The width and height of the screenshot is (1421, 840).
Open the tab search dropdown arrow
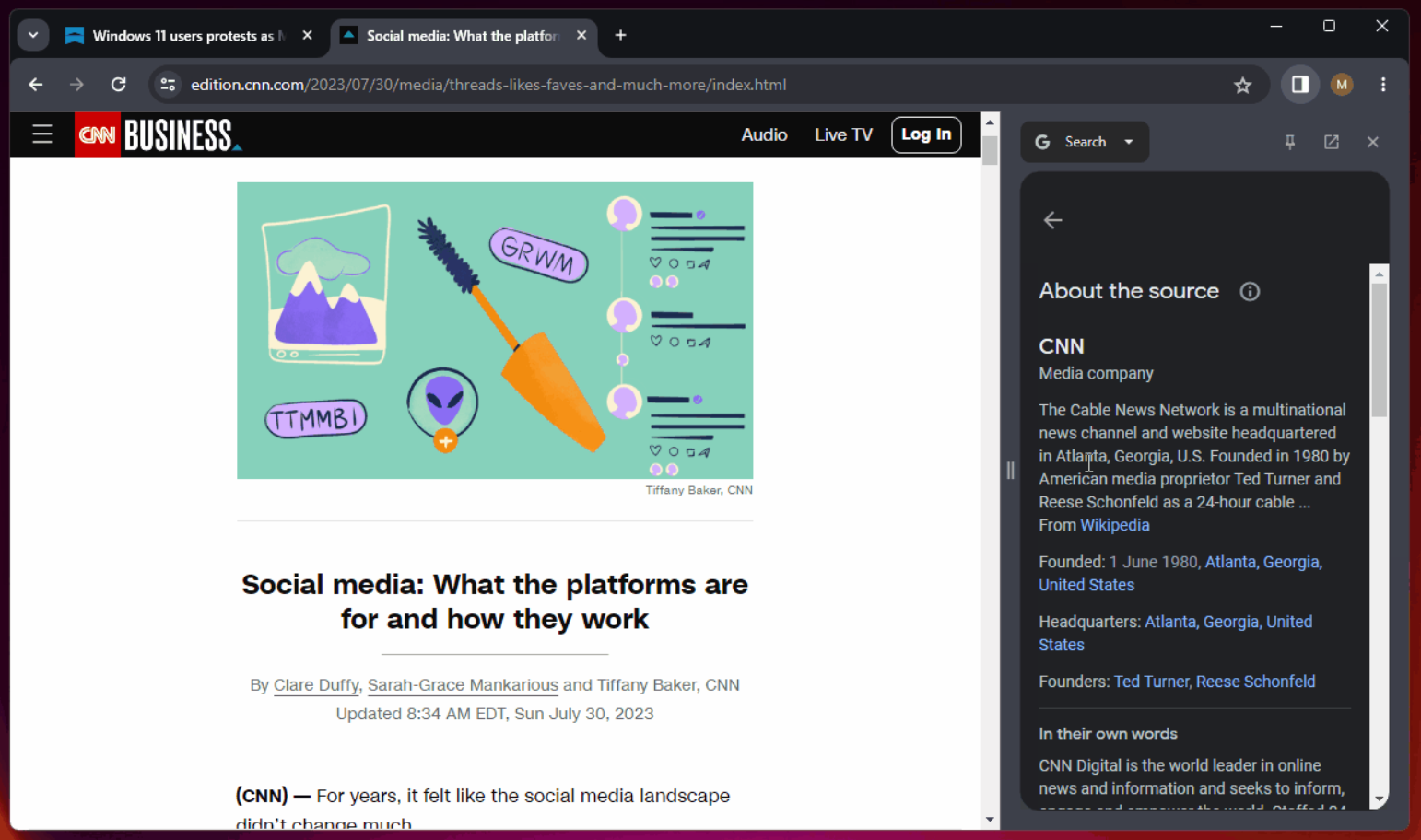pos(33,36)
